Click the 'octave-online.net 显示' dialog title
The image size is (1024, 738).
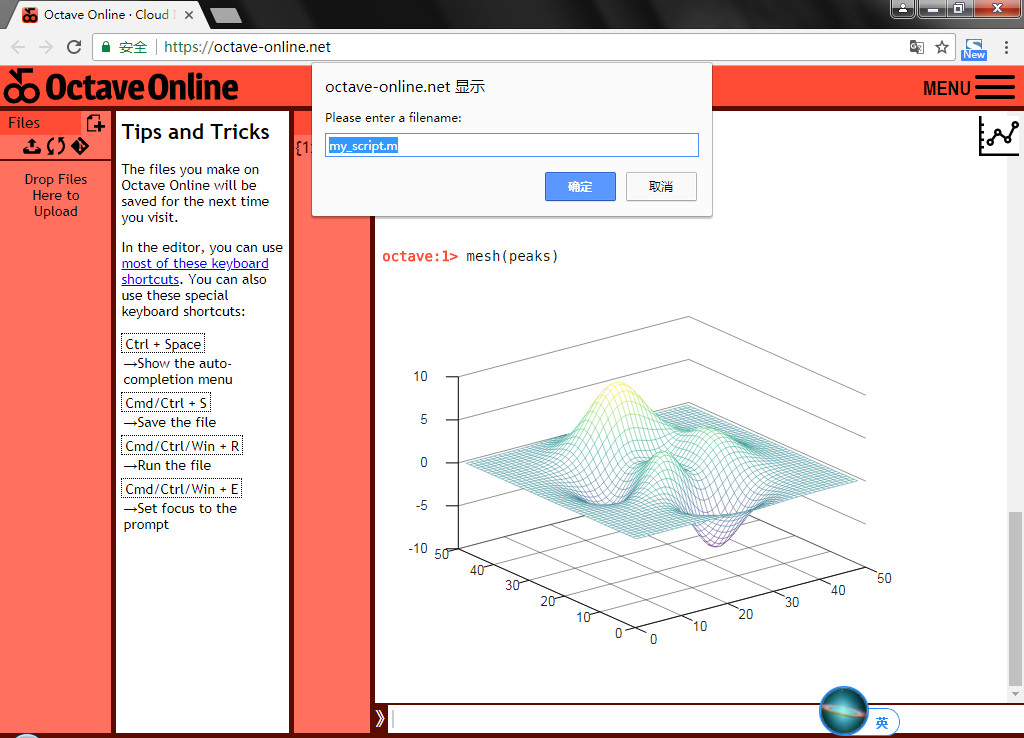(x=405, y=86)
